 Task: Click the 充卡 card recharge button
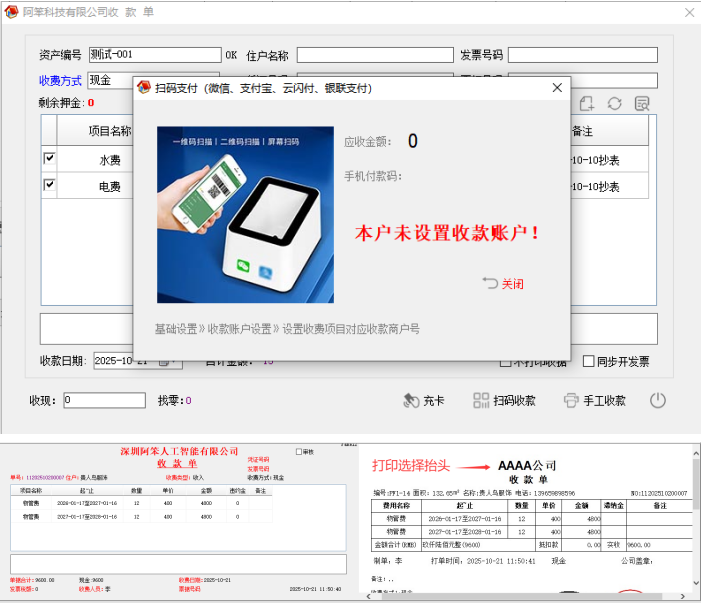point(423,400)
